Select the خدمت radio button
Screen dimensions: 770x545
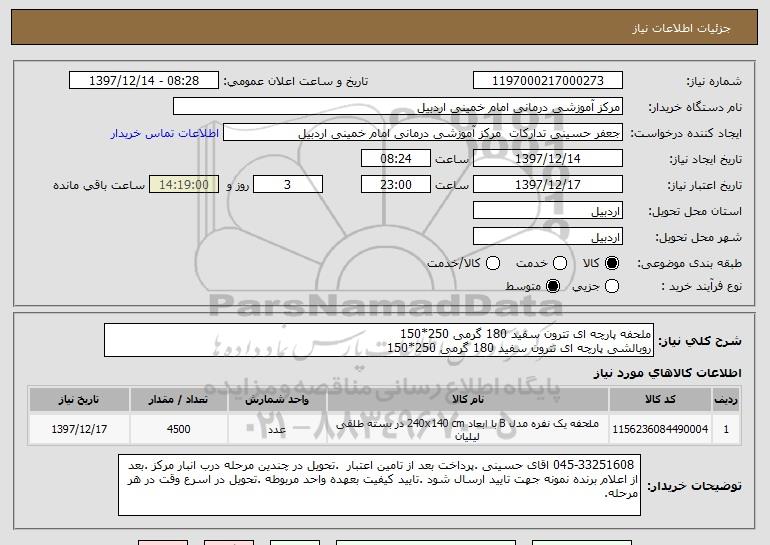(560, 263)
